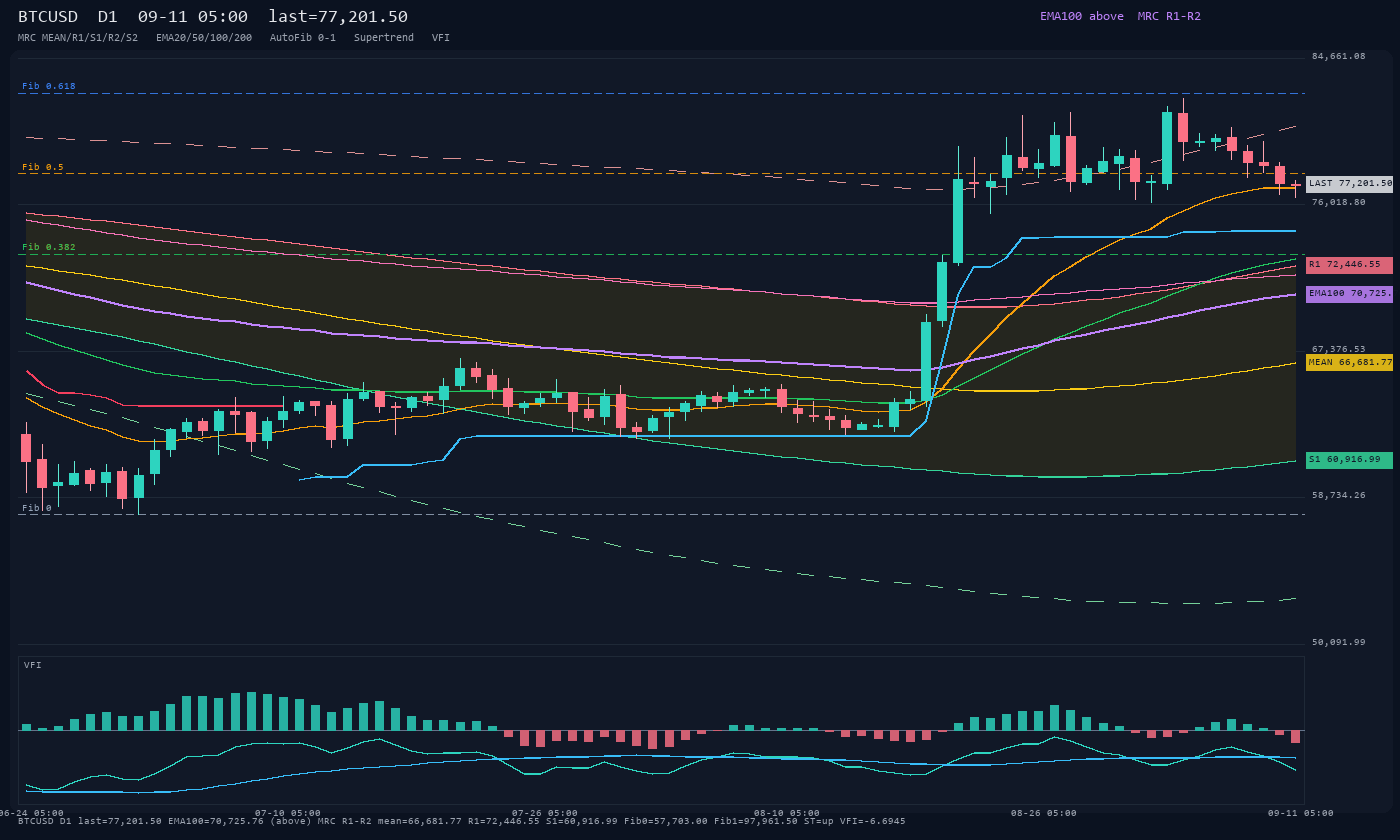Select the Supertrend indicator label
This screenshot has height=840, width=1400.
384,38
